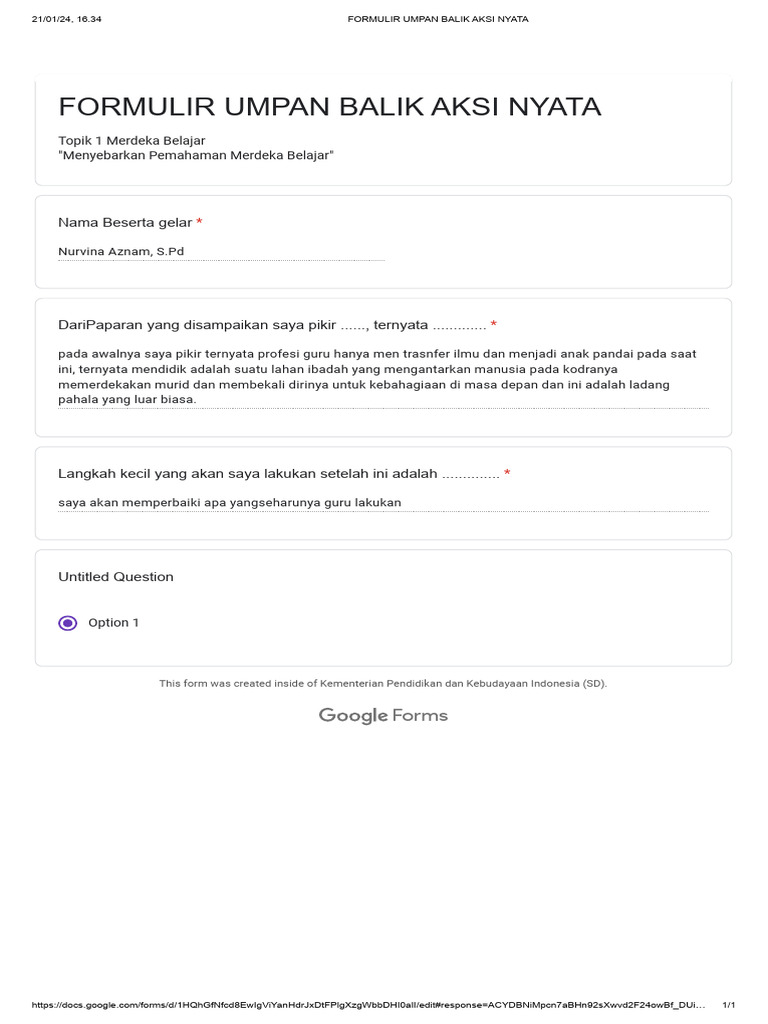Click the Google Forms logo

(383, 715)
